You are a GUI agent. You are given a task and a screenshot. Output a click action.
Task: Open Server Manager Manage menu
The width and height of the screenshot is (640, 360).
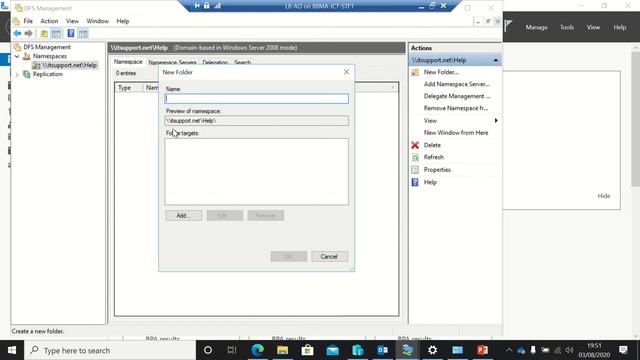[536, 27]
